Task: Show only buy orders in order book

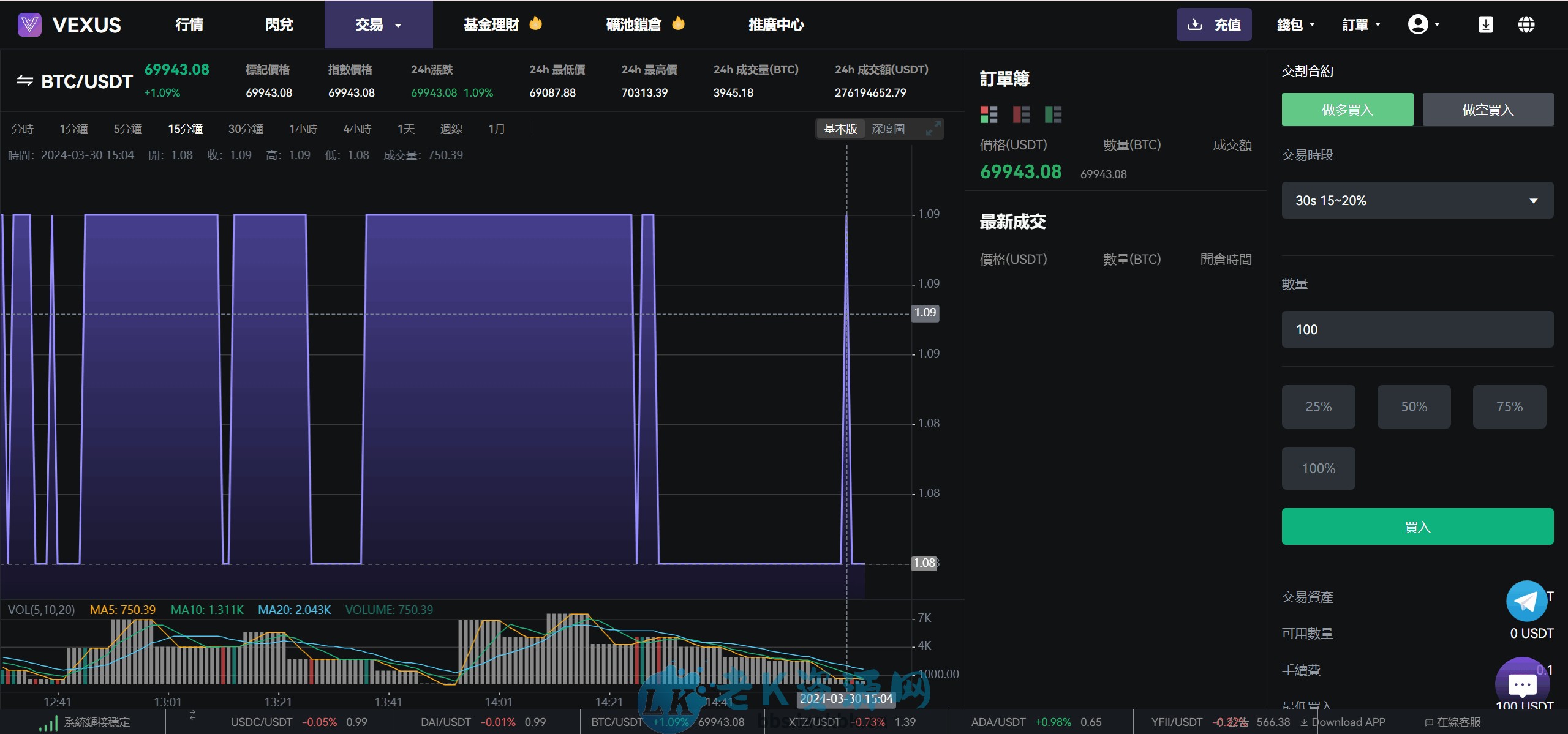Action: 1053,114
